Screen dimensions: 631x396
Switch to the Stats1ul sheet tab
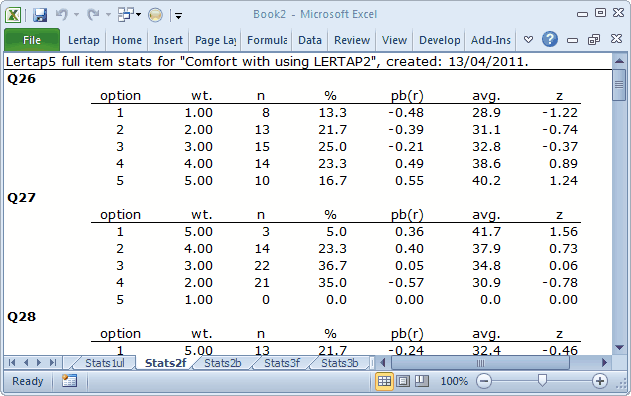(x=105, y=363)
